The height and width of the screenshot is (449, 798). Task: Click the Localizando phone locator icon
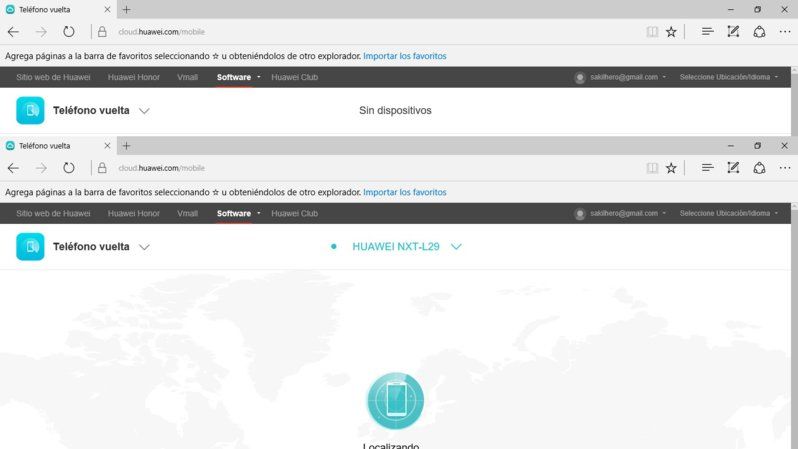[395, 401]
